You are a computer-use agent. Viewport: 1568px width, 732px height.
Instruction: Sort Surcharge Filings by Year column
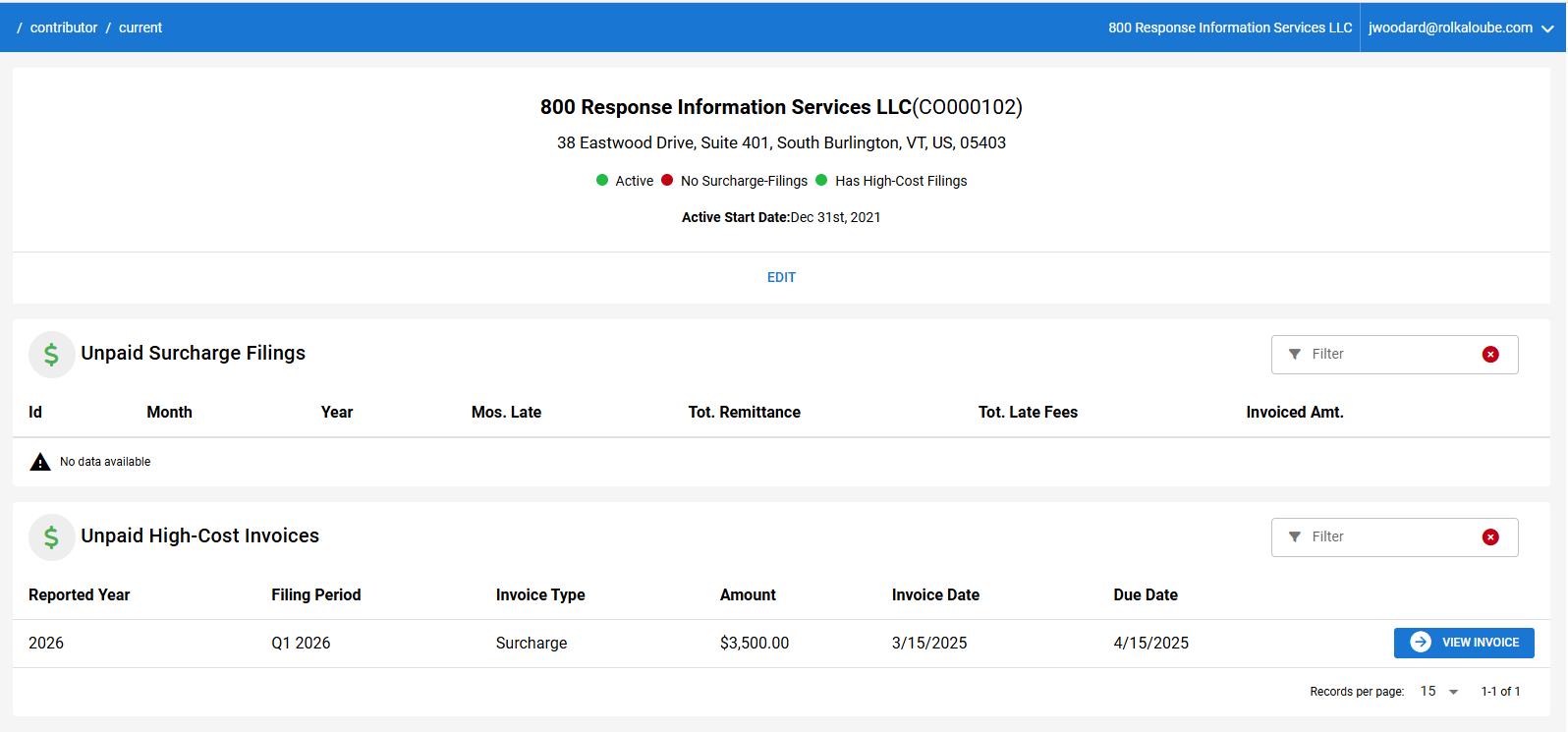point(337,413)
